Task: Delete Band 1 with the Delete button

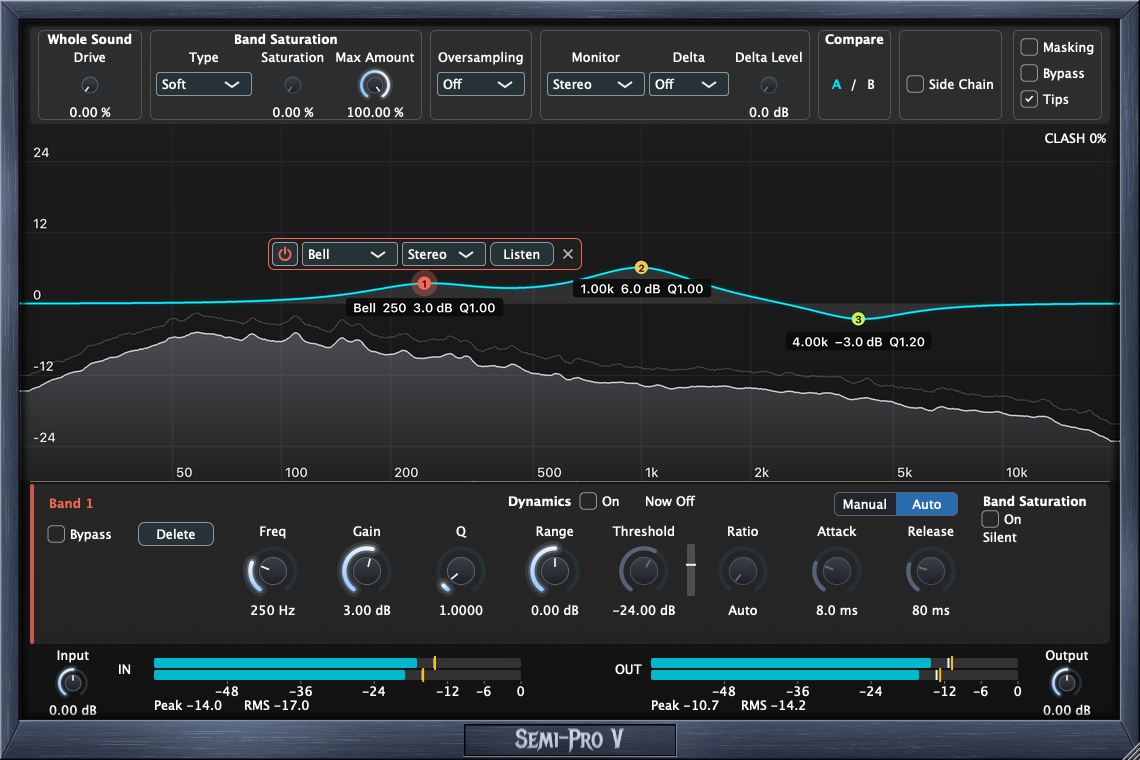Action: click(x=175, y=535)
